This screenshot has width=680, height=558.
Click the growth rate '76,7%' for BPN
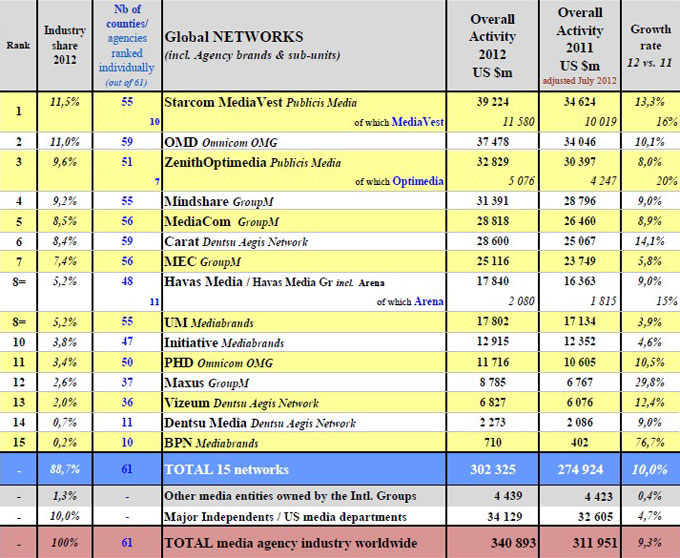click(x=650, y=442)
